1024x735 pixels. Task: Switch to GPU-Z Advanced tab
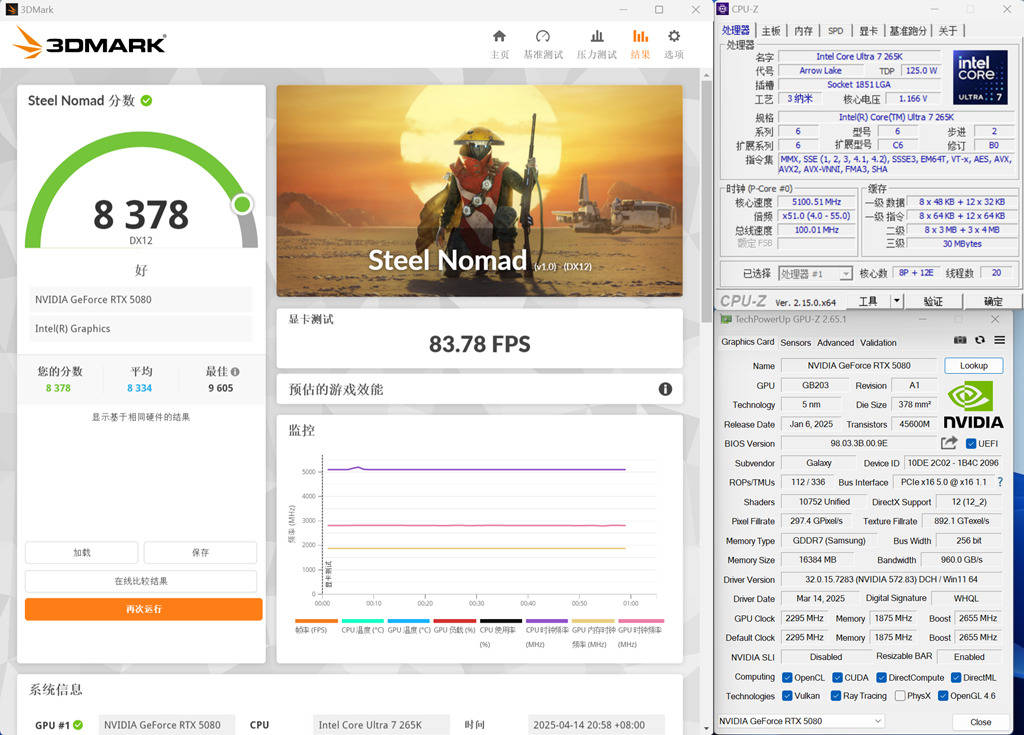click(x=835, y=342)
